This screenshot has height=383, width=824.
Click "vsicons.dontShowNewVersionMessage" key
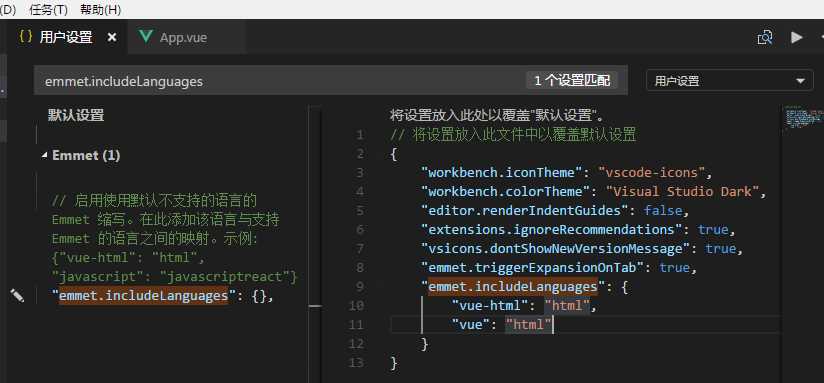tap(555, 249)
